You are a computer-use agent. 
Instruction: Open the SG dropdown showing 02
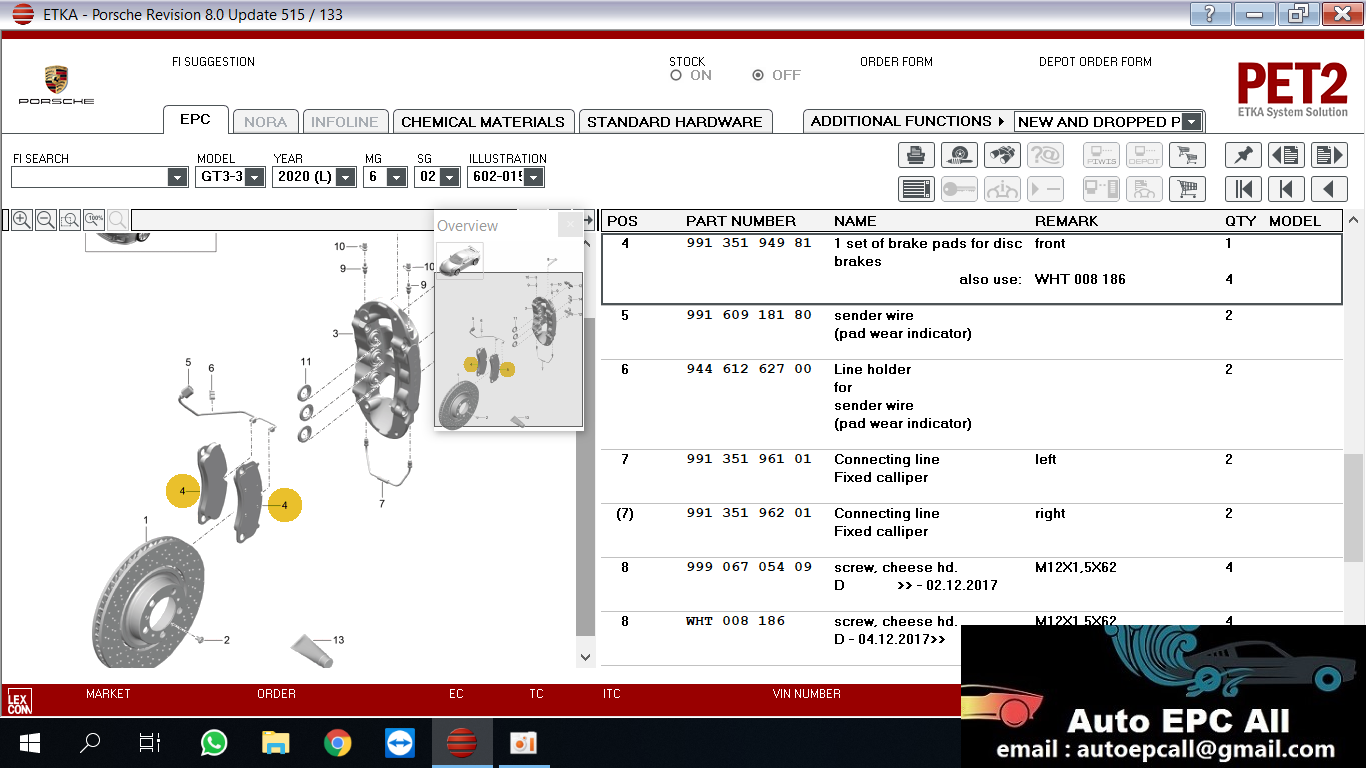coord(449,177)
